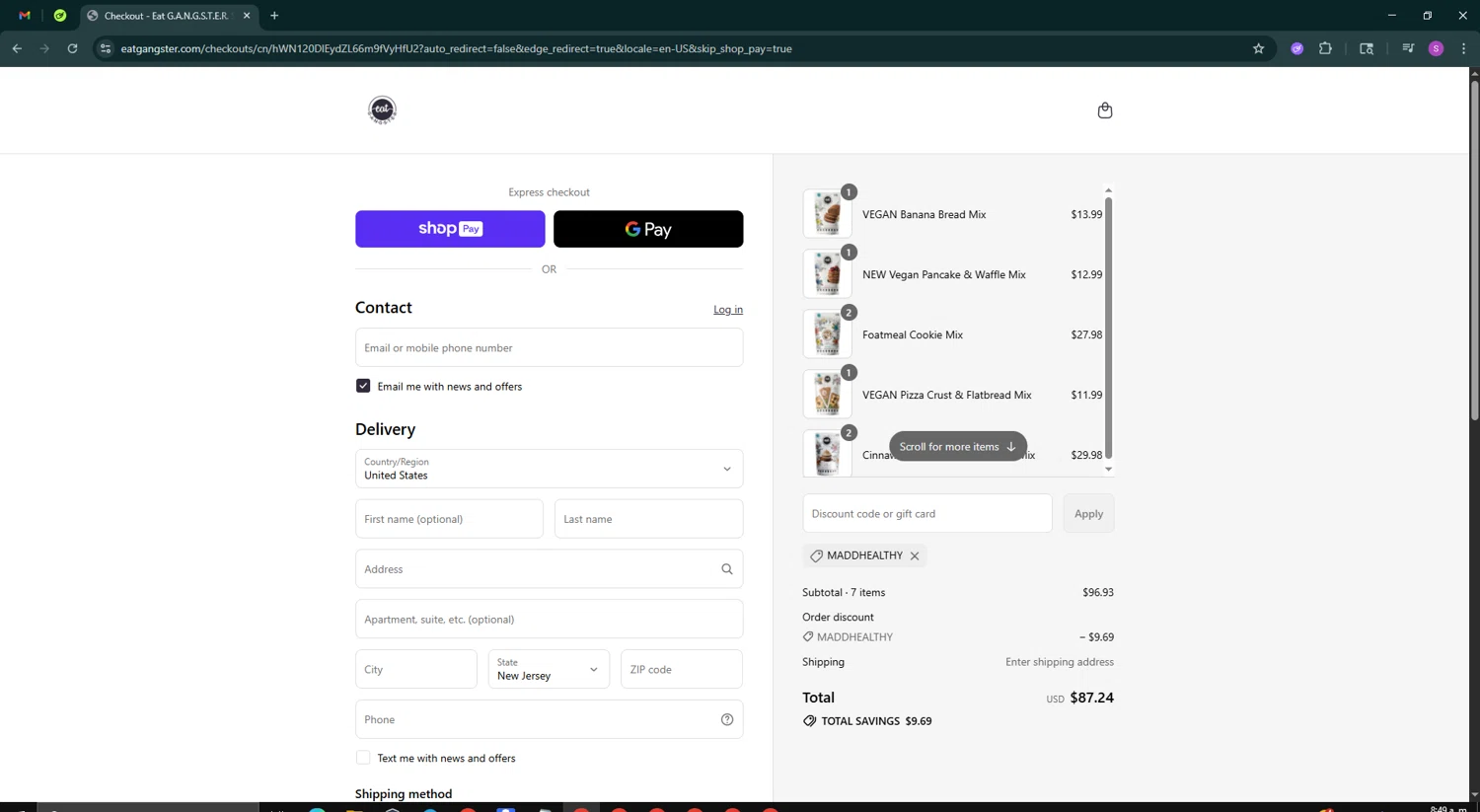Remove the MADDHEALTHY discount code

click(x=915, y=556)
